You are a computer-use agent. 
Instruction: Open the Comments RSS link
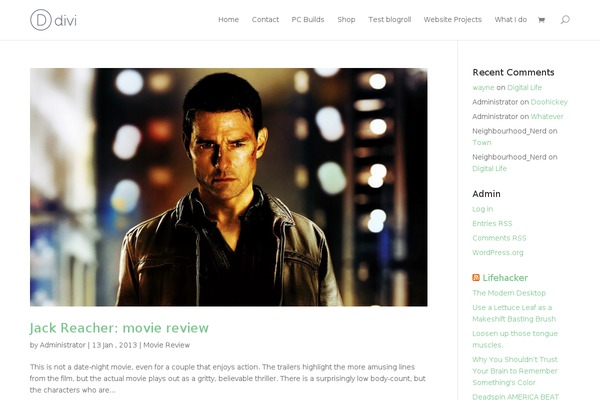coord(499,238)
